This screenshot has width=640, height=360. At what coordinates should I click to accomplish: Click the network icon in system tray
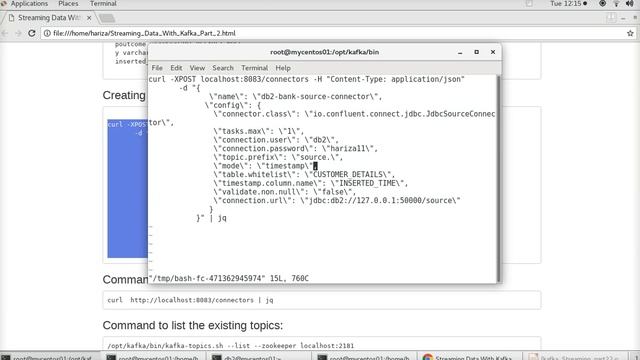616,4
